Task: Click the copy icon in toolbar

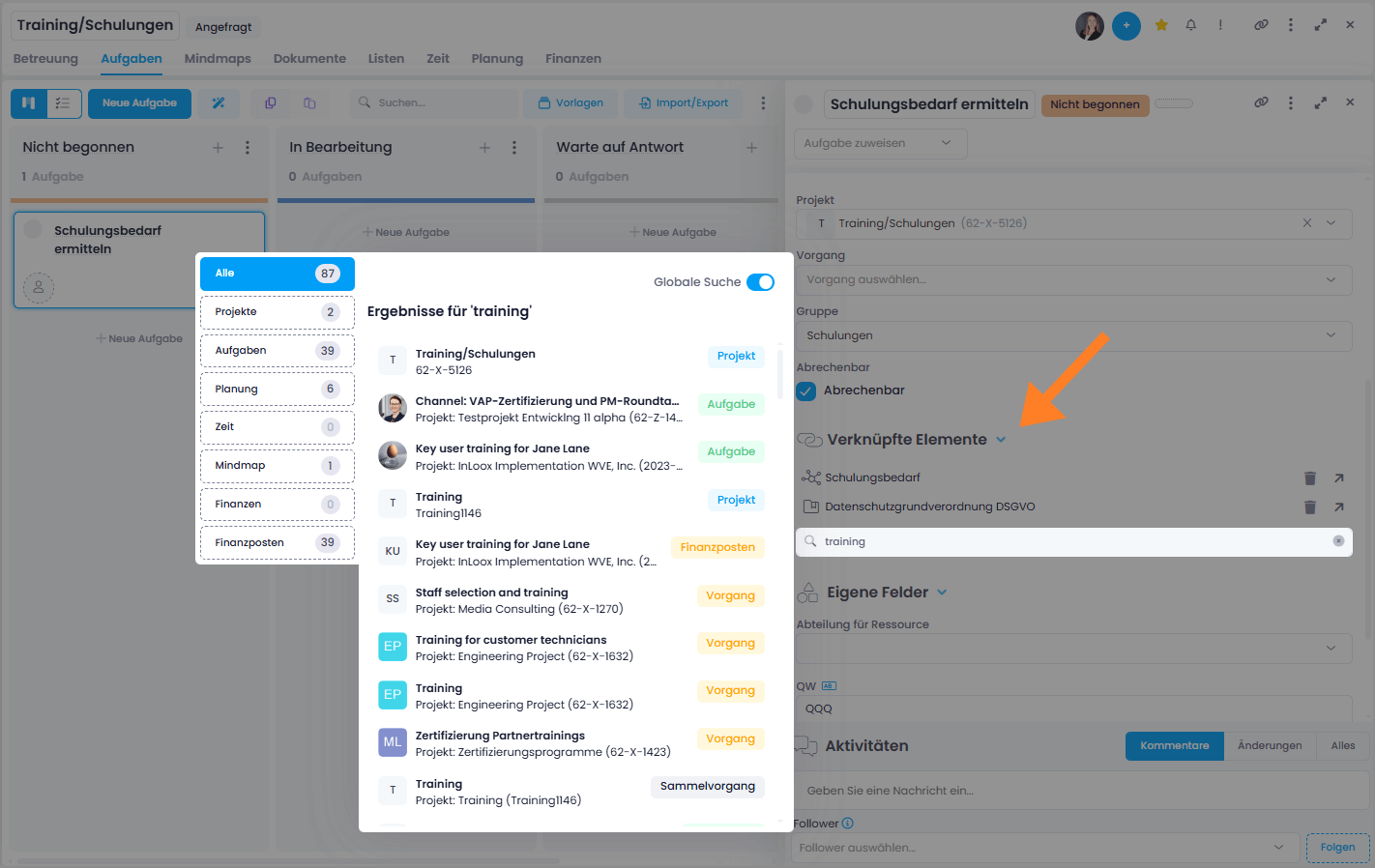Action: click(271, 103)
